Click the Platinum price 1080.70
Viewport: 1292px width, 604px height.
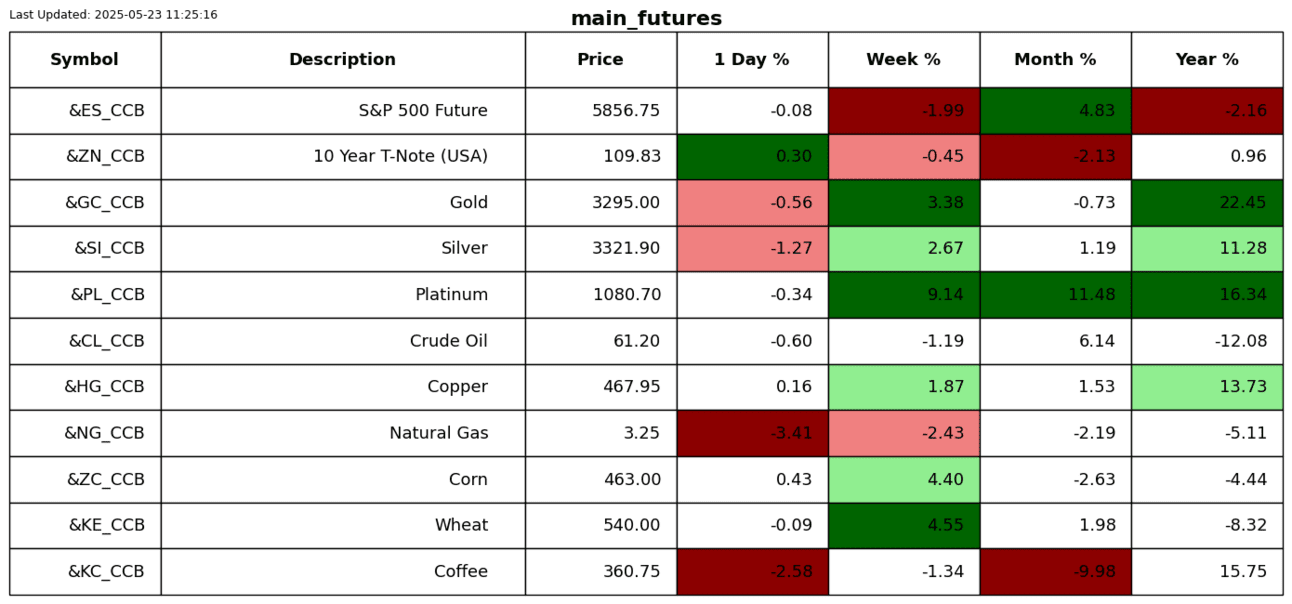coord(626,295)
